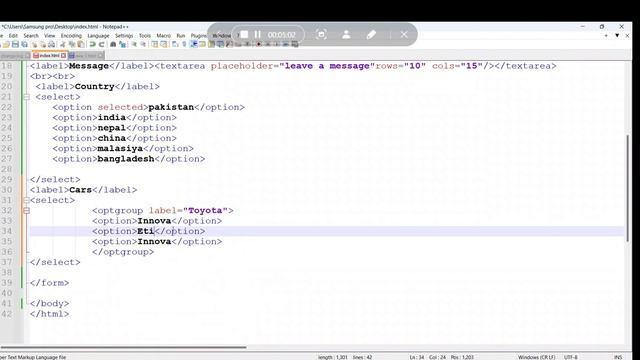The height and width of the screenshot is (360, 640).
Task: Close the index.html tab
Action: point(63,56)
